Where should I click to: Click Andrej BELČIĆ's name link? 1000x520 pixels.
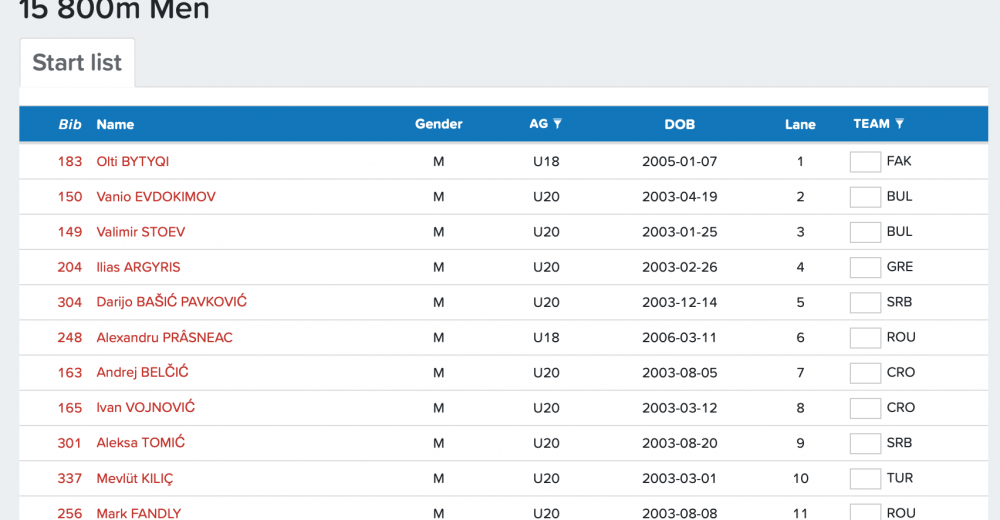(142, 373)
